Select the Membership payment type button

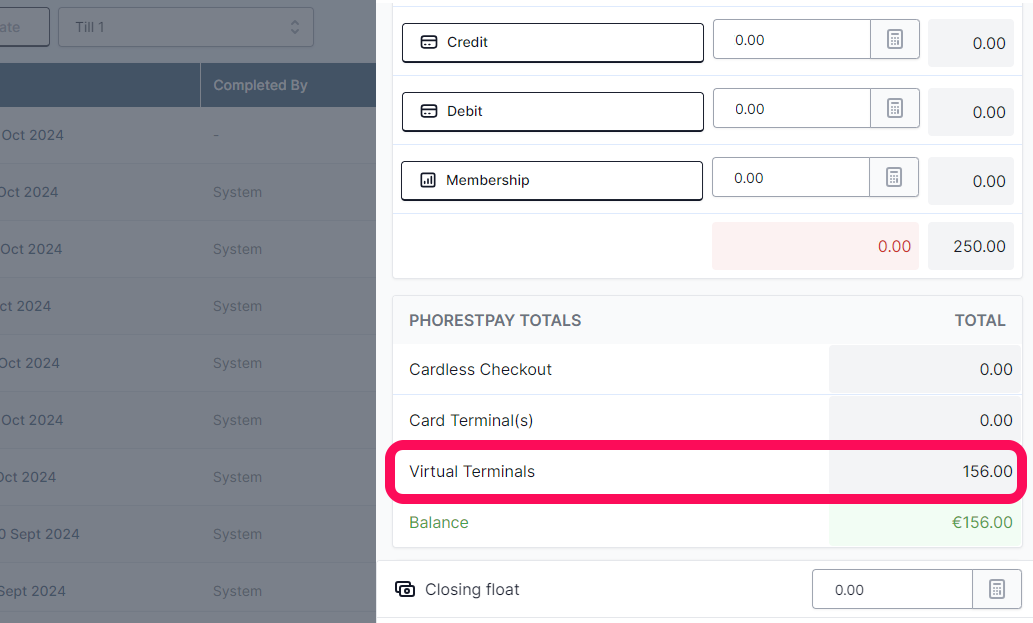click(x=552, y=180)
